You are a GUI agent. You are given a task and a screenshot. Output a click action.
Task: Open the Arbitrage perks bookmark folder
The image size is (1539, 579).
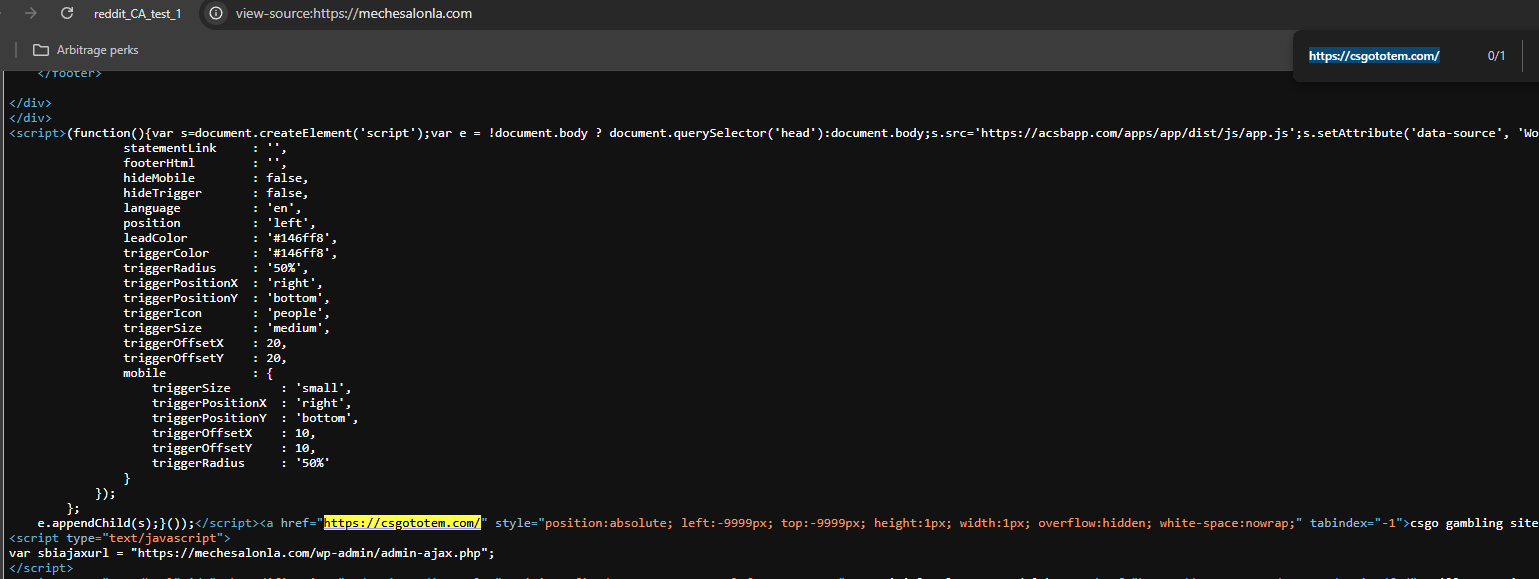coord(86,50)
